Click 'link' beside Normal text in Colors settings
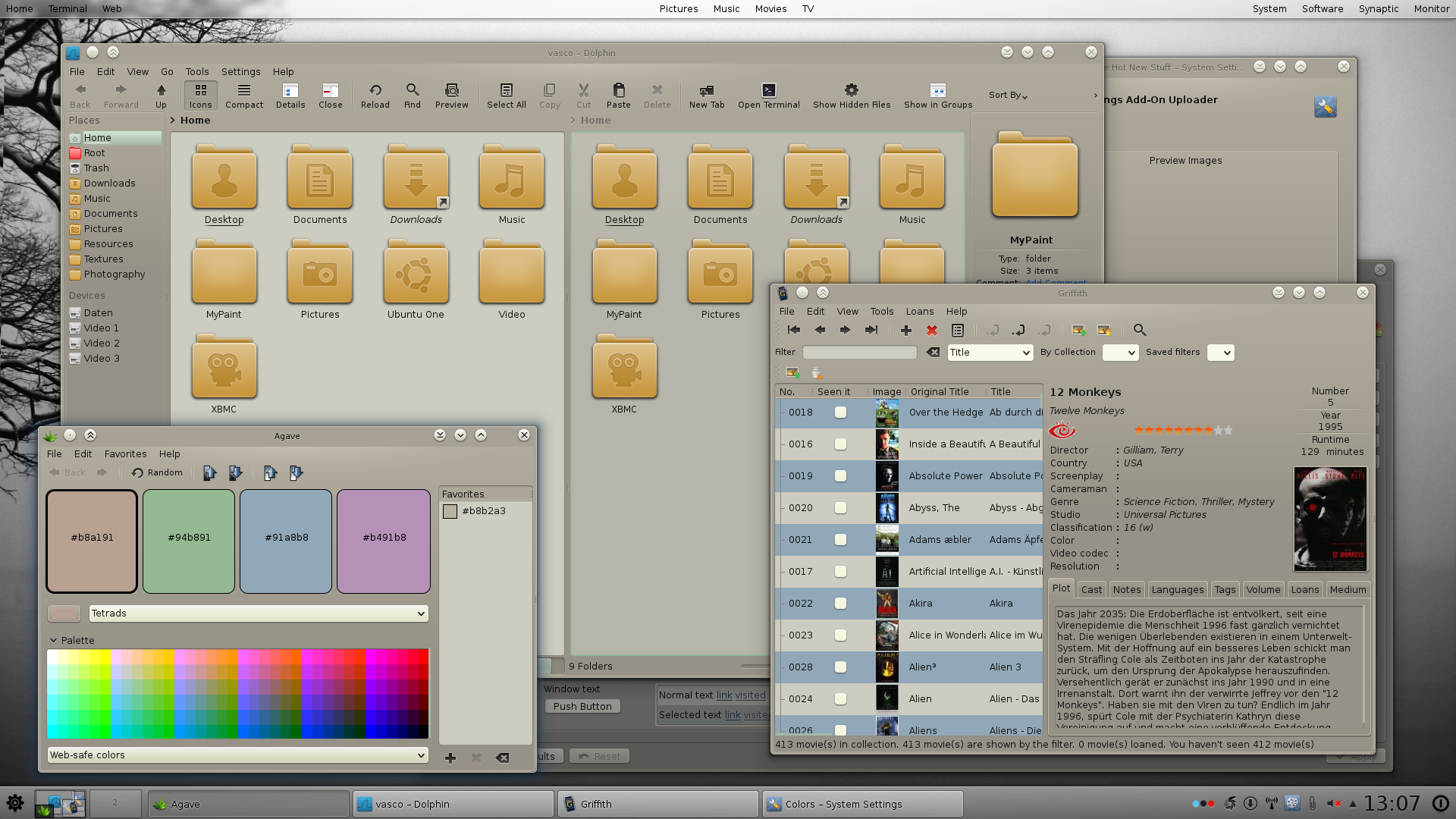The width and height of the screenshot is (1456, 819). coord(724,695)
